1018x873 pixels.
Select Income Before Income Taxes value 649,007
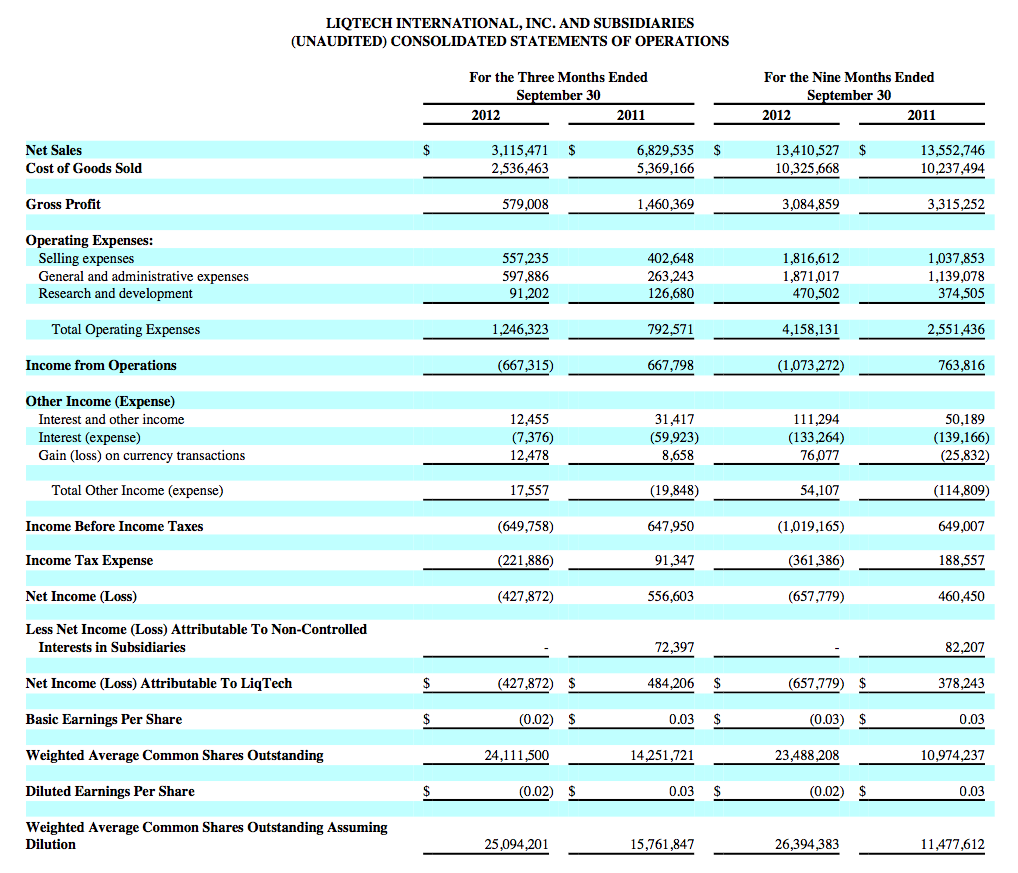pyautogui.click(x=961, y=526)
